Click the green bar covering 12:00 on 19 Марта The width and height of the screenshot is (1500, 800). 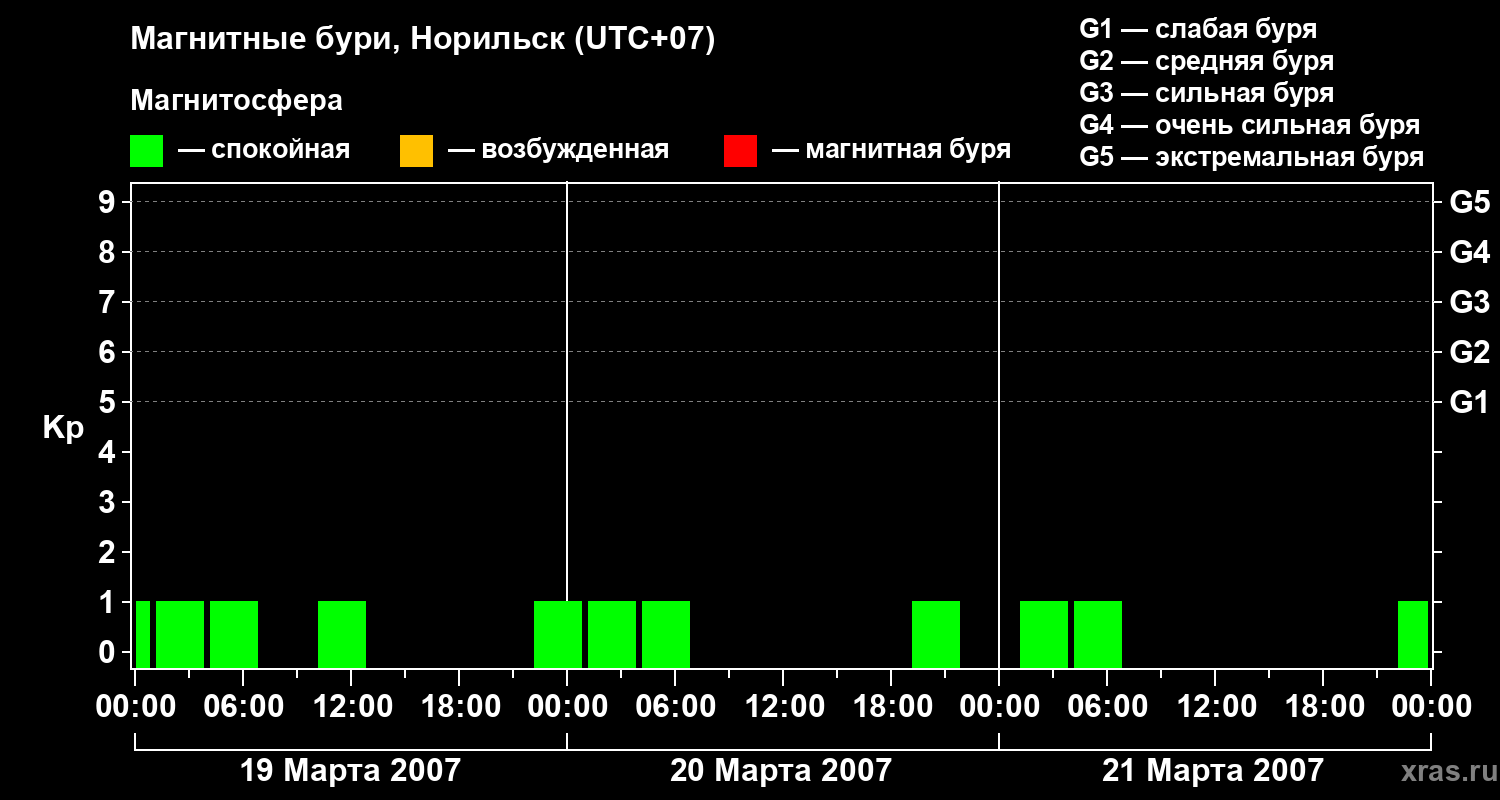342,634
